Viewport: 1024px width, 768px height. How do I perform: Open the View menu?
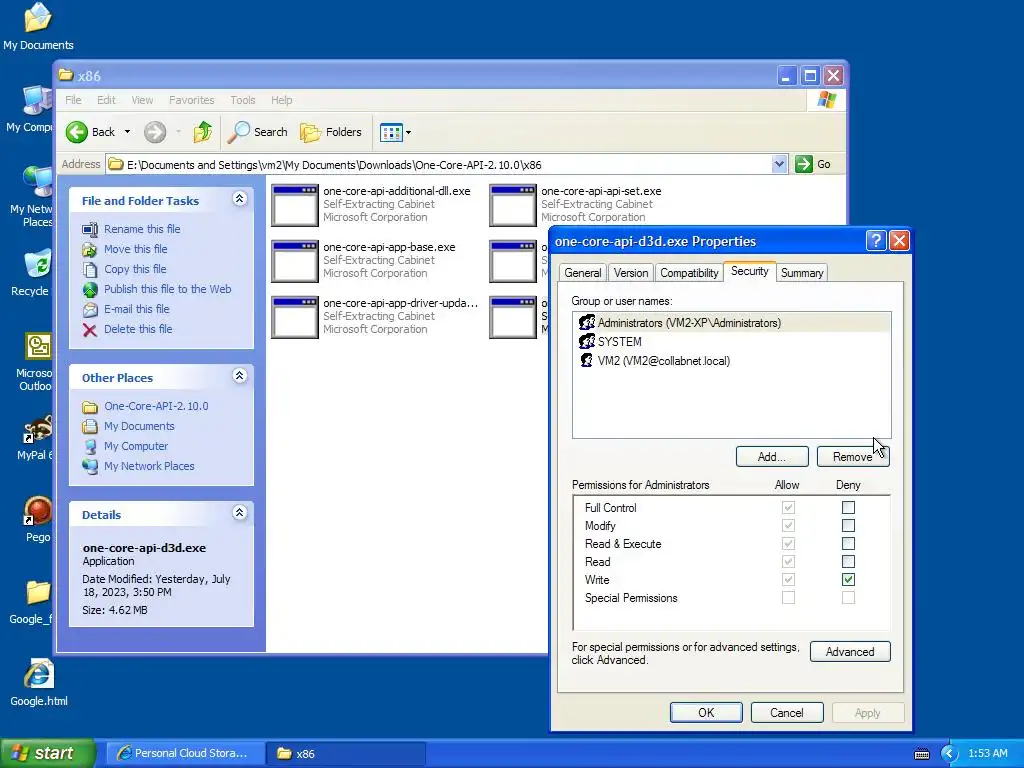[142, 100]
